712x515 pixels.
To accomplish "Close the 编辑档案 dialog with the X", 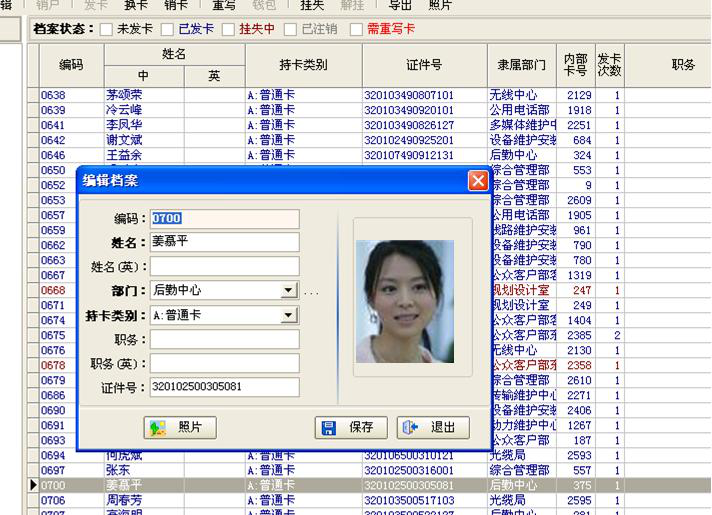I will pyautogui.click(x=478, y=181).
